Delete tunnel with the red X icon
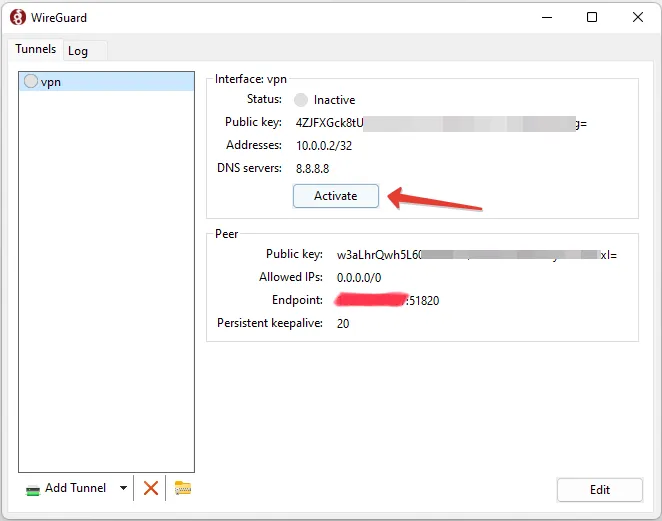 (151, 488)
